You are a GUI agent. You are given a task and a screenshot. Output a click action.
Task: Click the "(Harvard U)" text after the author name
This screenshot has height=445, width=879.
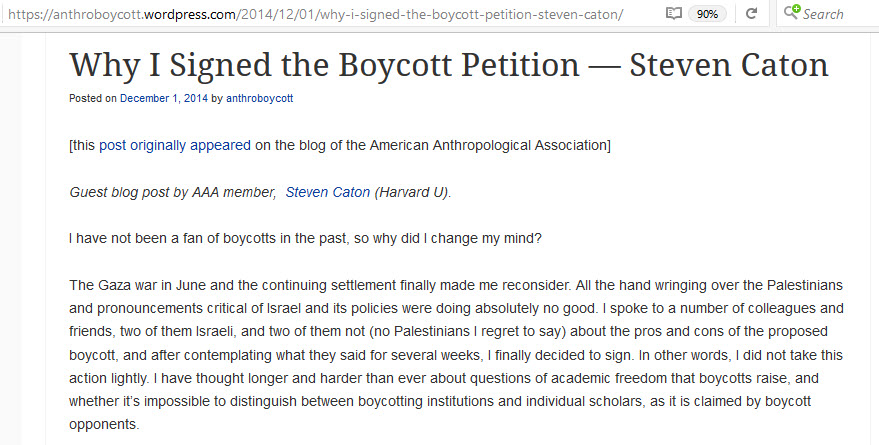(x=412, y=192)
